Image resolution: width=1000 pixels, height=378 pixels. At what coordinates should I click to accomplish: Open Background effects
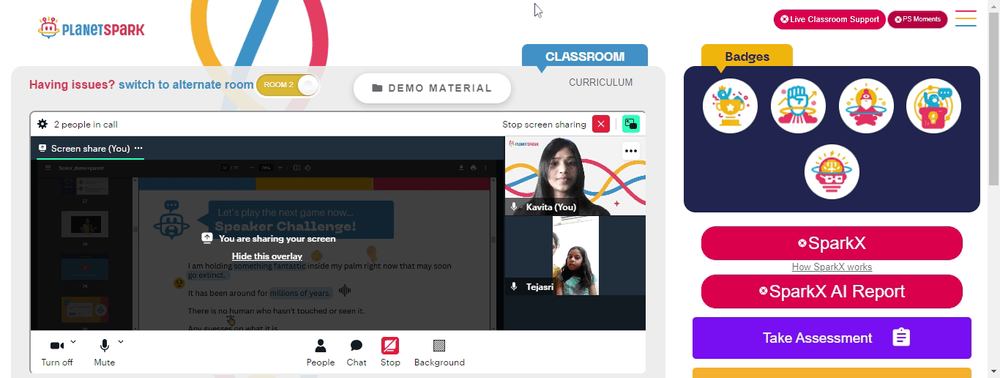(439, 353)
